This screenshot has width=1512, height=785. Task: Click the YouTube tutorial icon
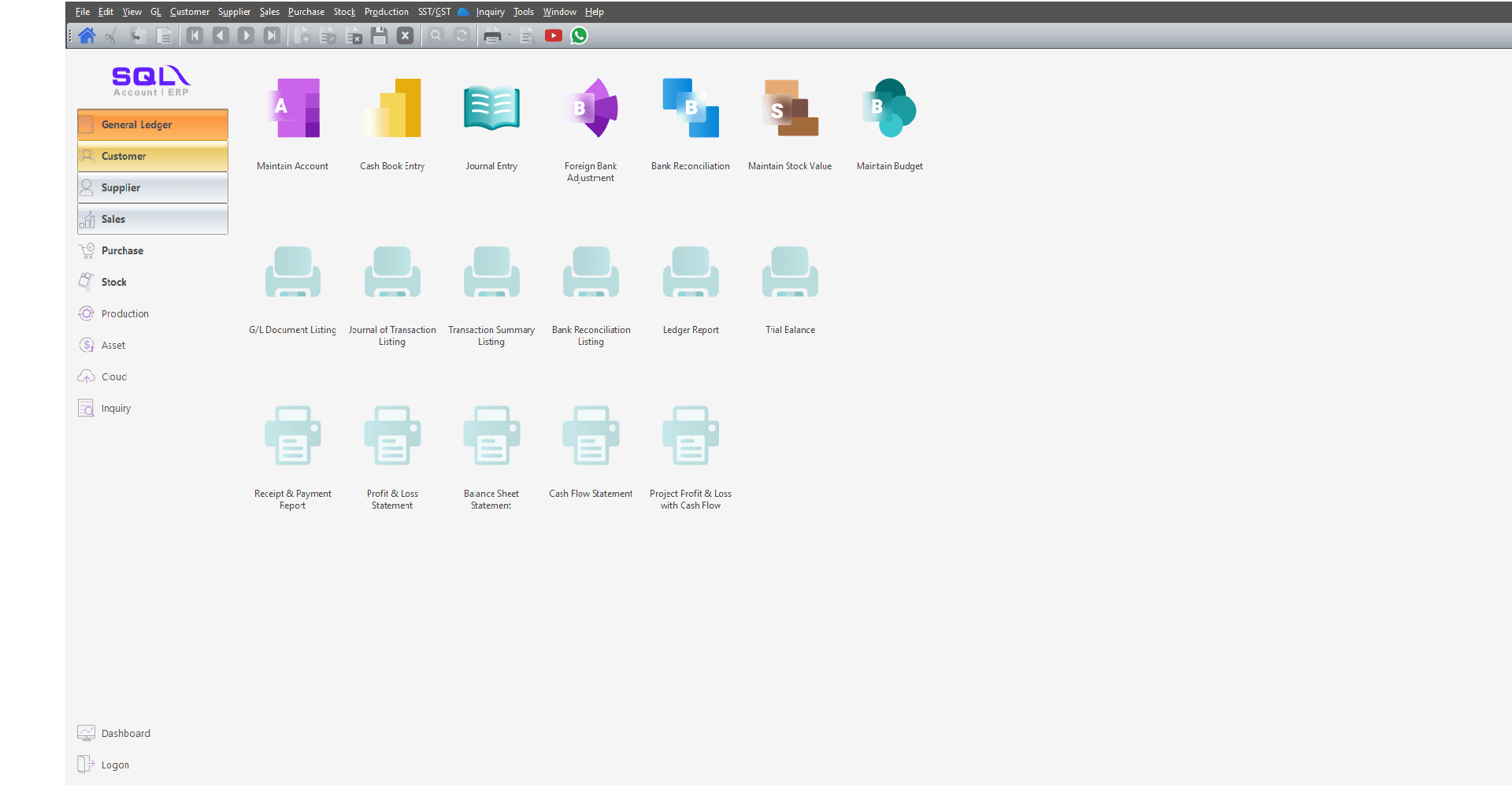tap(554, 35)
